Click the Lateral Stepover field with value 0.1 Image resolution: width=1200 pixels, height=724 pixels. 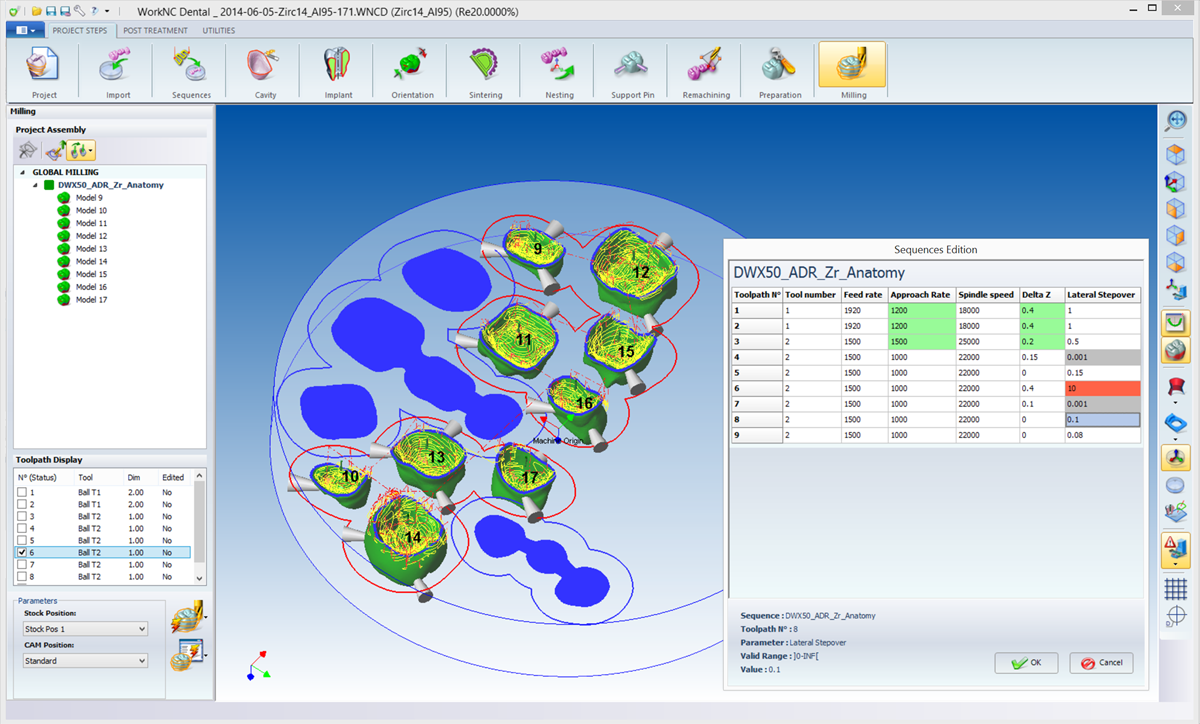pos(1102,420)
